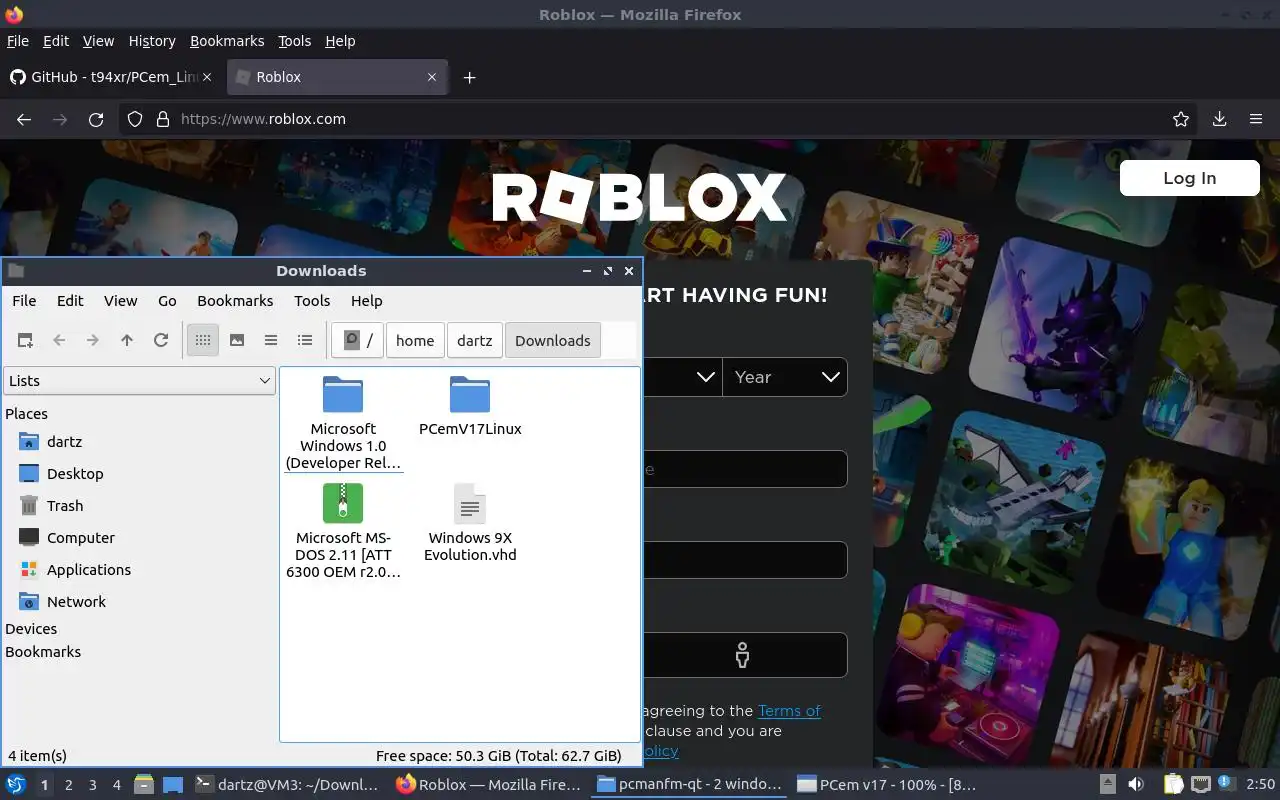The height and width of the screenshot is (800, 1280).
Task: Reload the Roblox page
Action: tap(96, 119)
